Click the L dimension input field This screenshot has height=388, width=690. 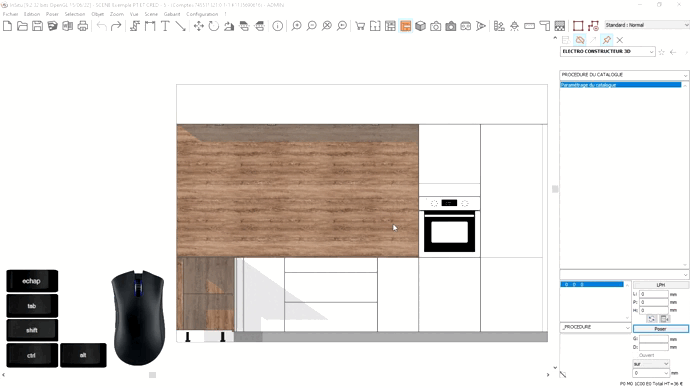point(653,294)
